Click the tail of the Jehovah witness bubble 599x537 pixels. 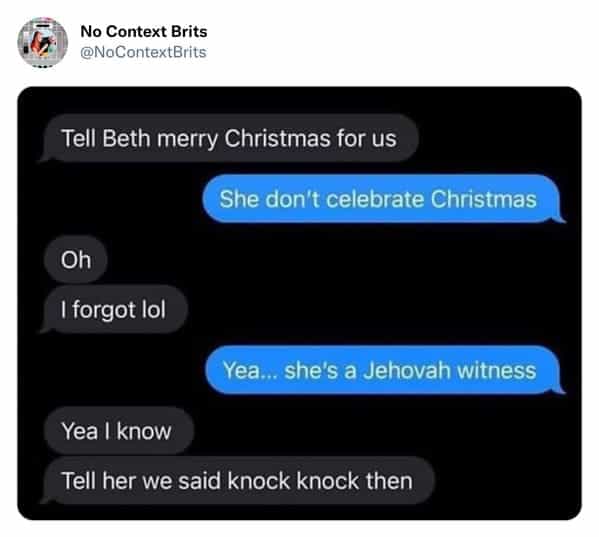(560, 388)
